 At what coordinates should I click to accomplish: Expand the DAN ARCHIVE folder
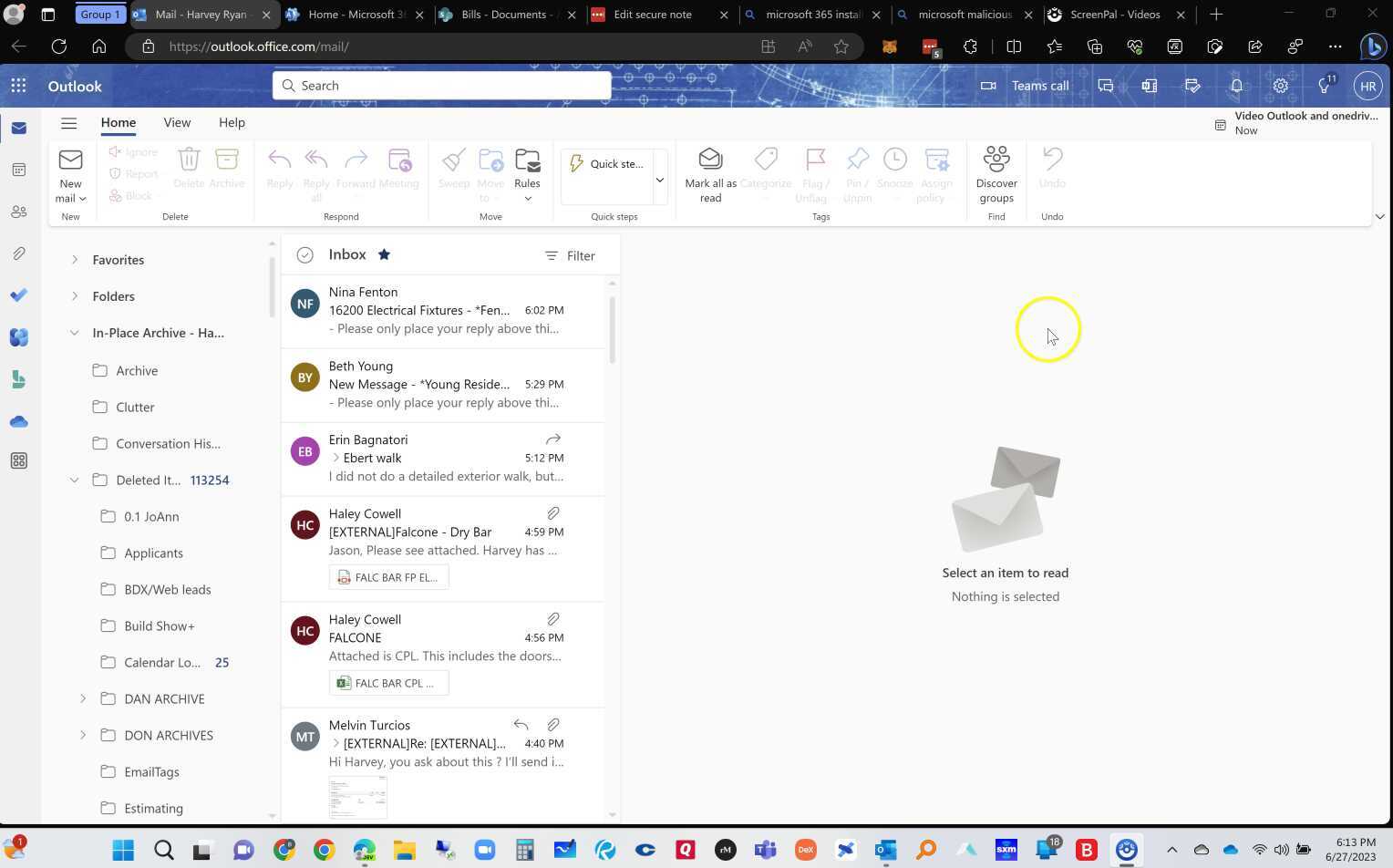(x=83, y=698)
